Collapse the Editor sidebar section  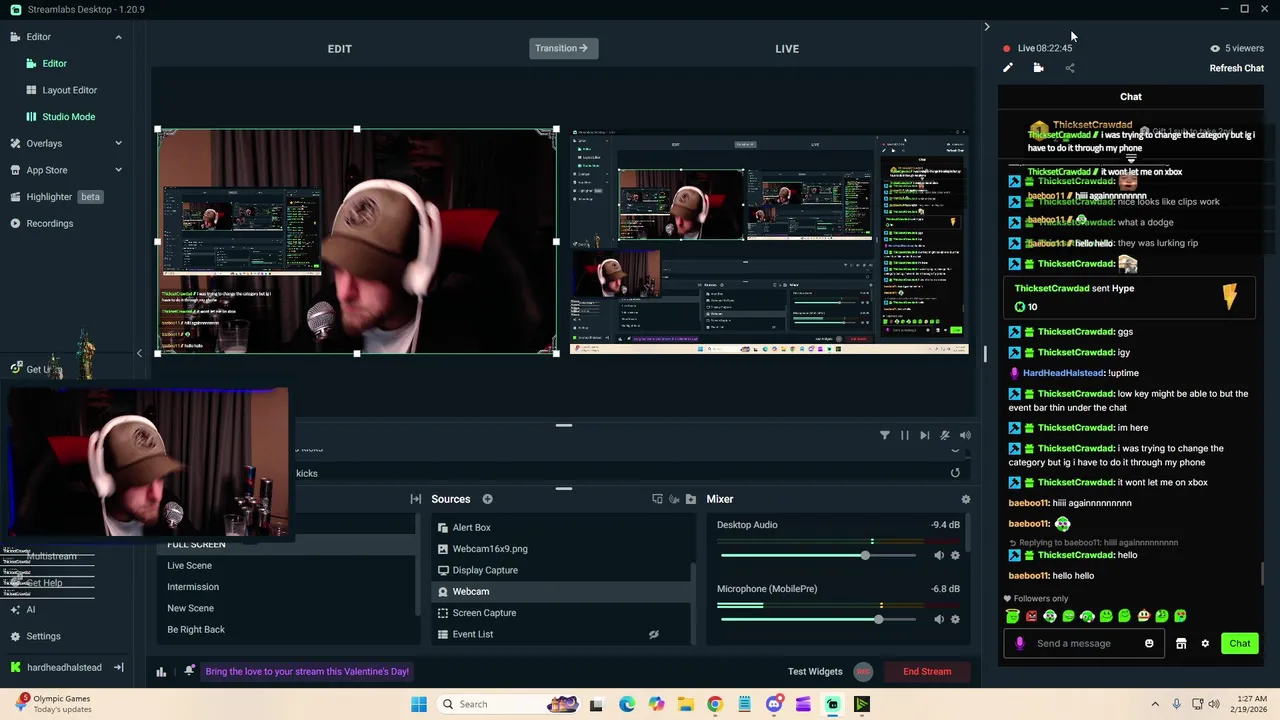[x=118, y=37]
